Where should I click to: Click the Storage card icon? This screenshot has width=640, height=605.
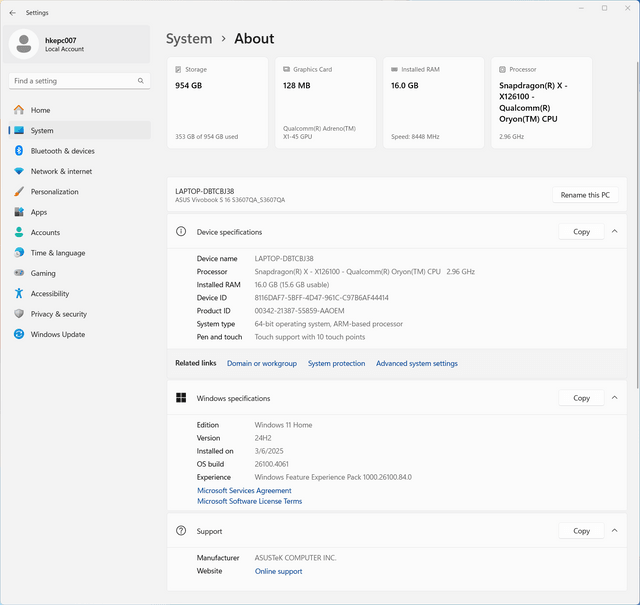[x=178, y=70]
